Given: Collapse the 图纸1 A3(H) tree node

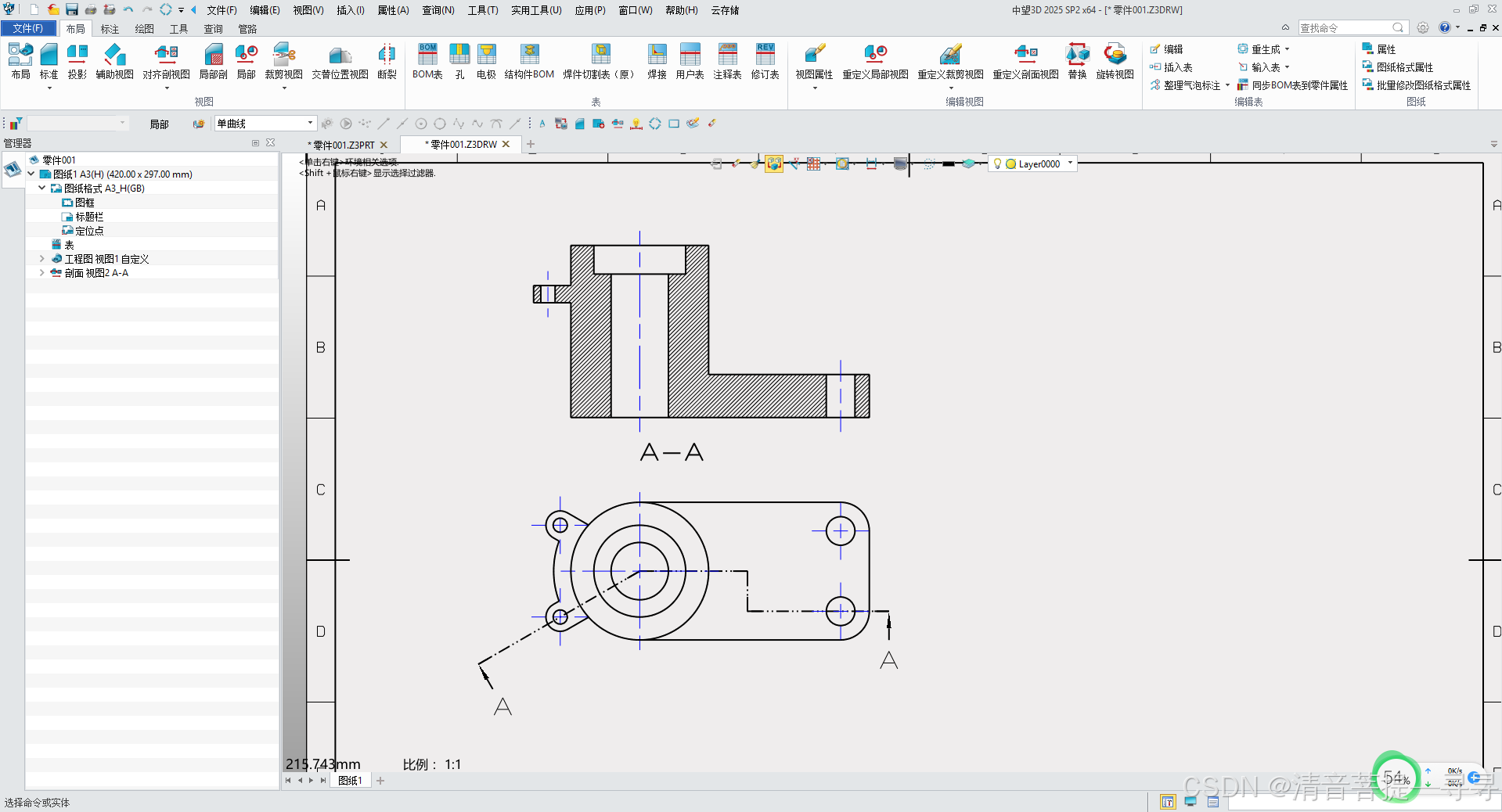Looking at the screenshot, I should pos(31,174).
